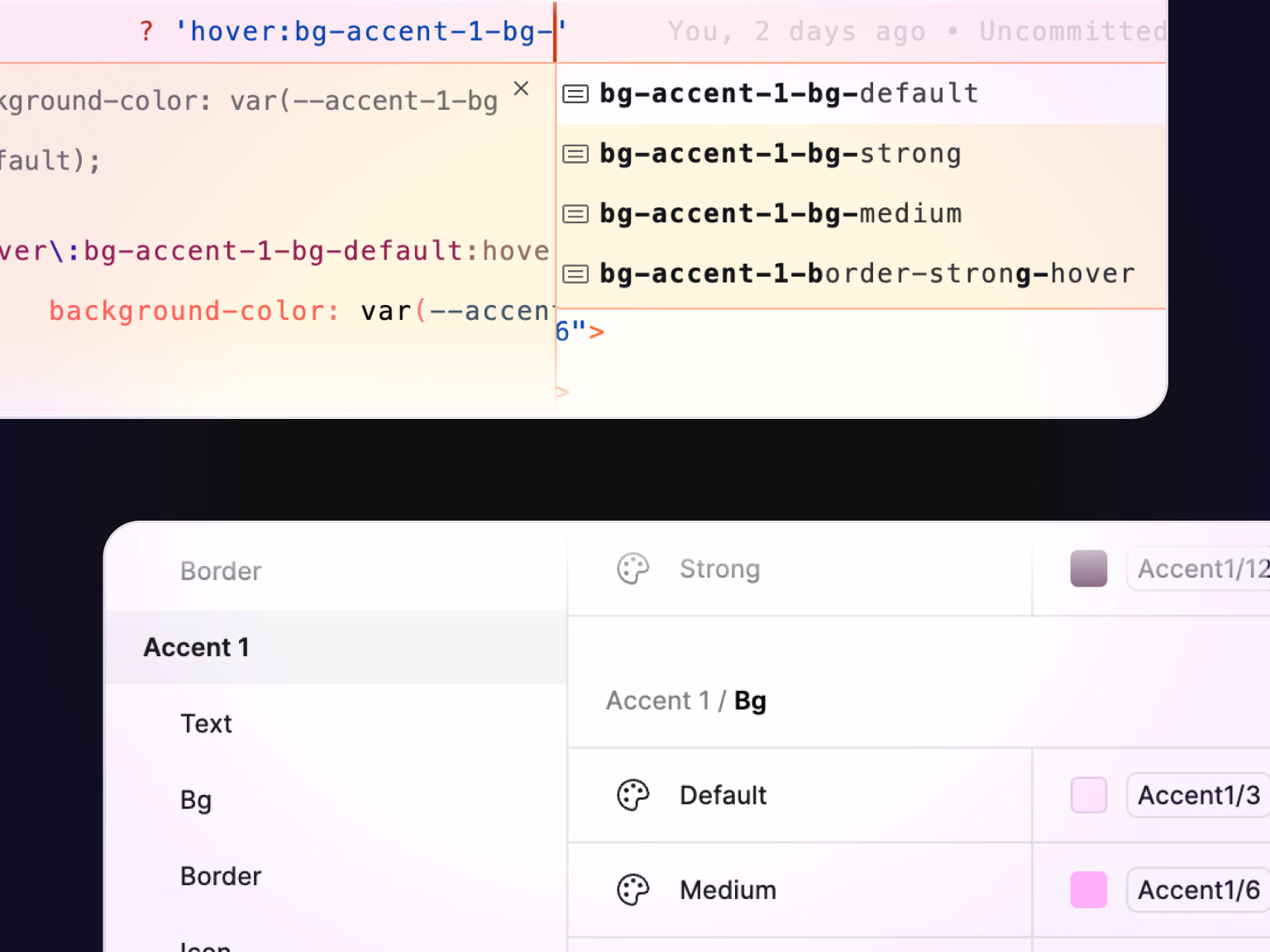Click the palette icon in the Medium row
The height and width of the screenshot is (952, 1270).
(633, 890)
